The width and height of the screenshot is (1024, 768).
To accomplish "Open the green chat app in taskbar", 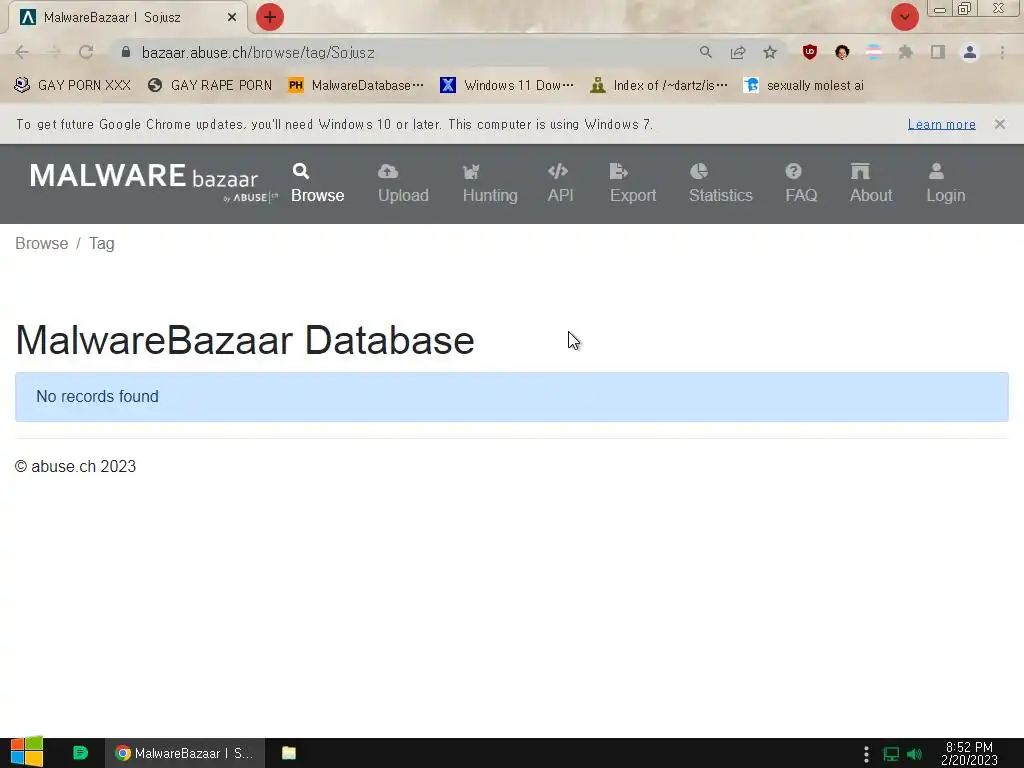I will (x=80, y=753).
